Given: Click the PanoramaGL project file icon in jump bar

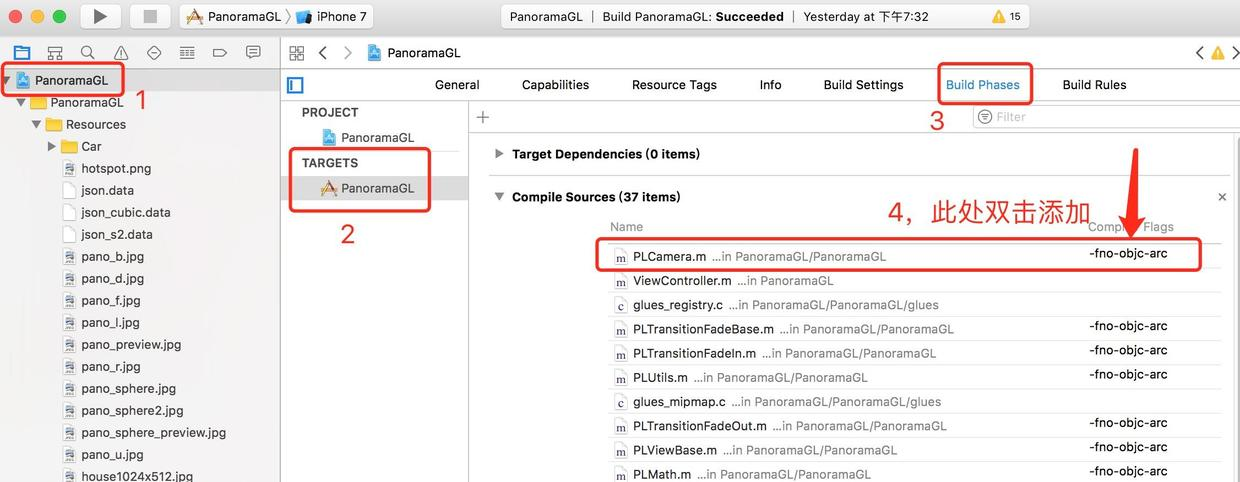Looking at the screenshot, I should 375,53.
